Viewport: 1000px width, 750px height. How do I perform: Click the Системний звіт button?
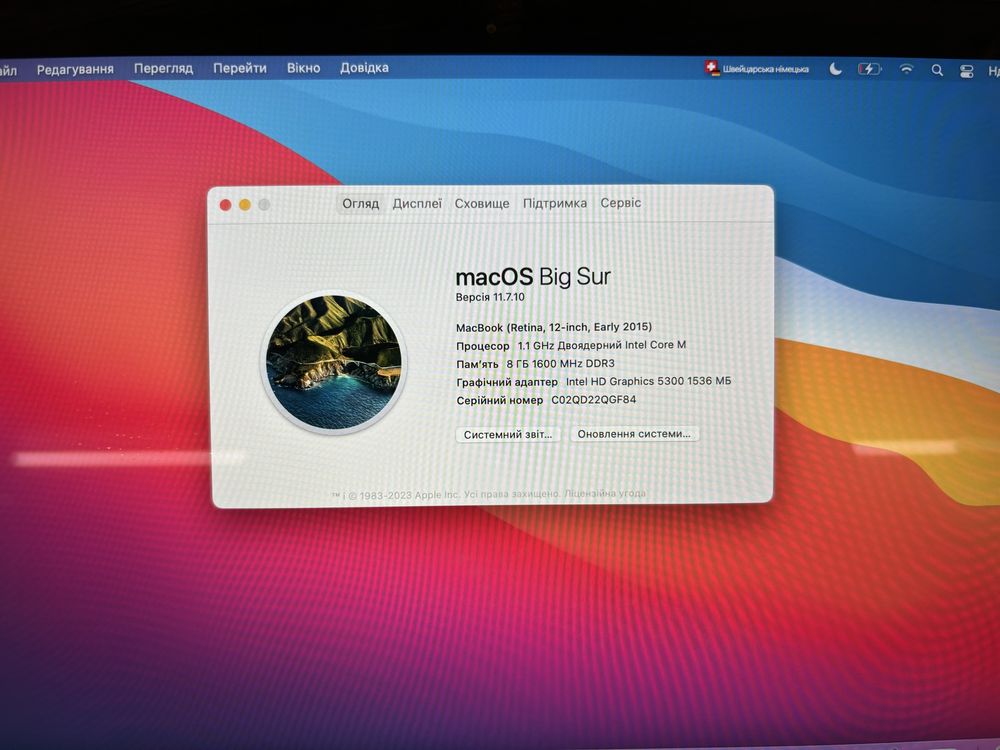click(x=508, y=434)
